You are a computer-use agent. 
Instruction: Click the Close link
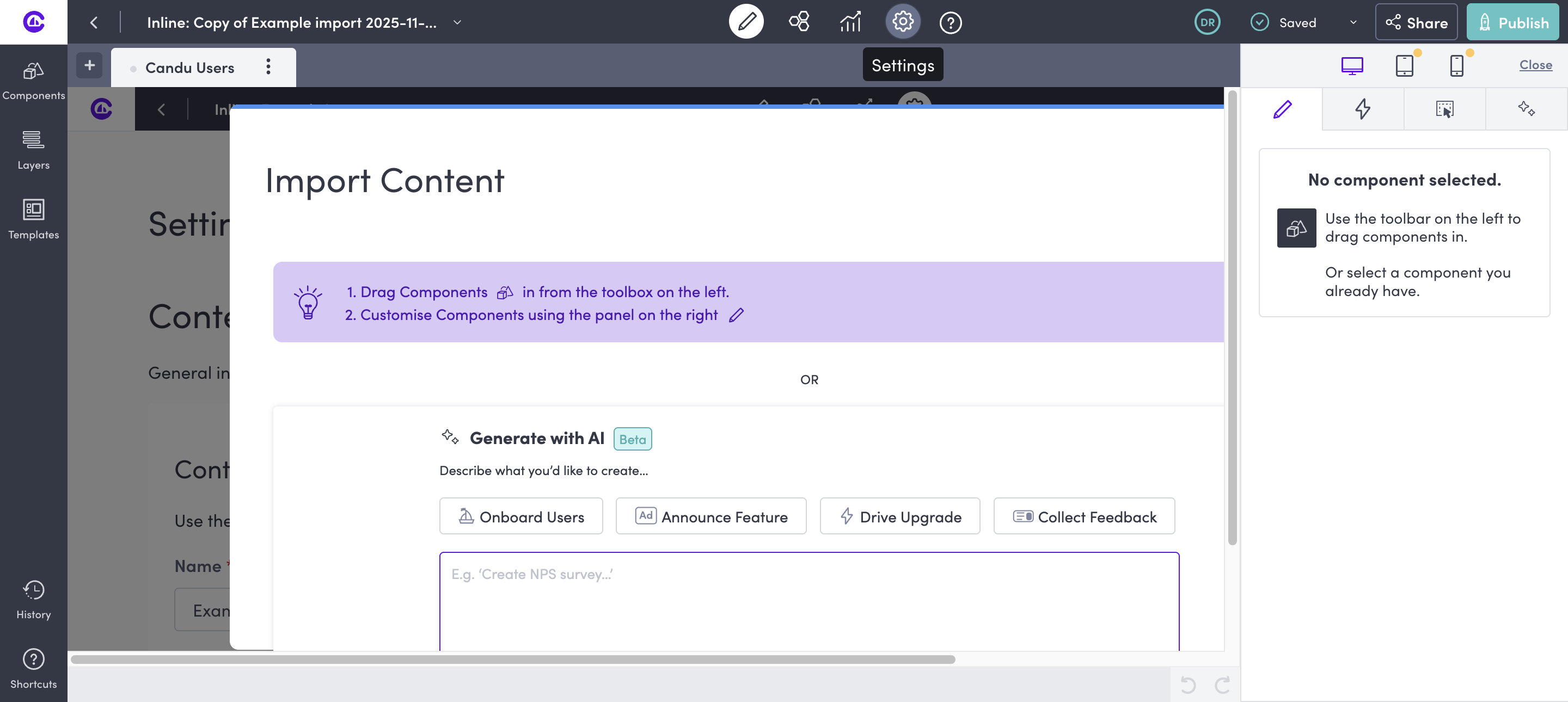1535,64
